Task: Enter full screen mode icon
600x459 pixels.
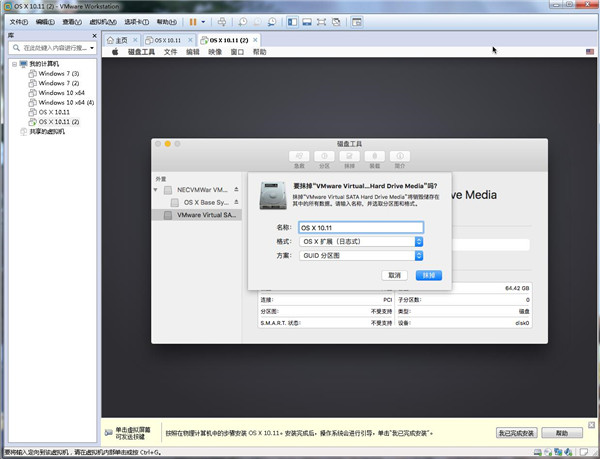Action: pos(321,22)
